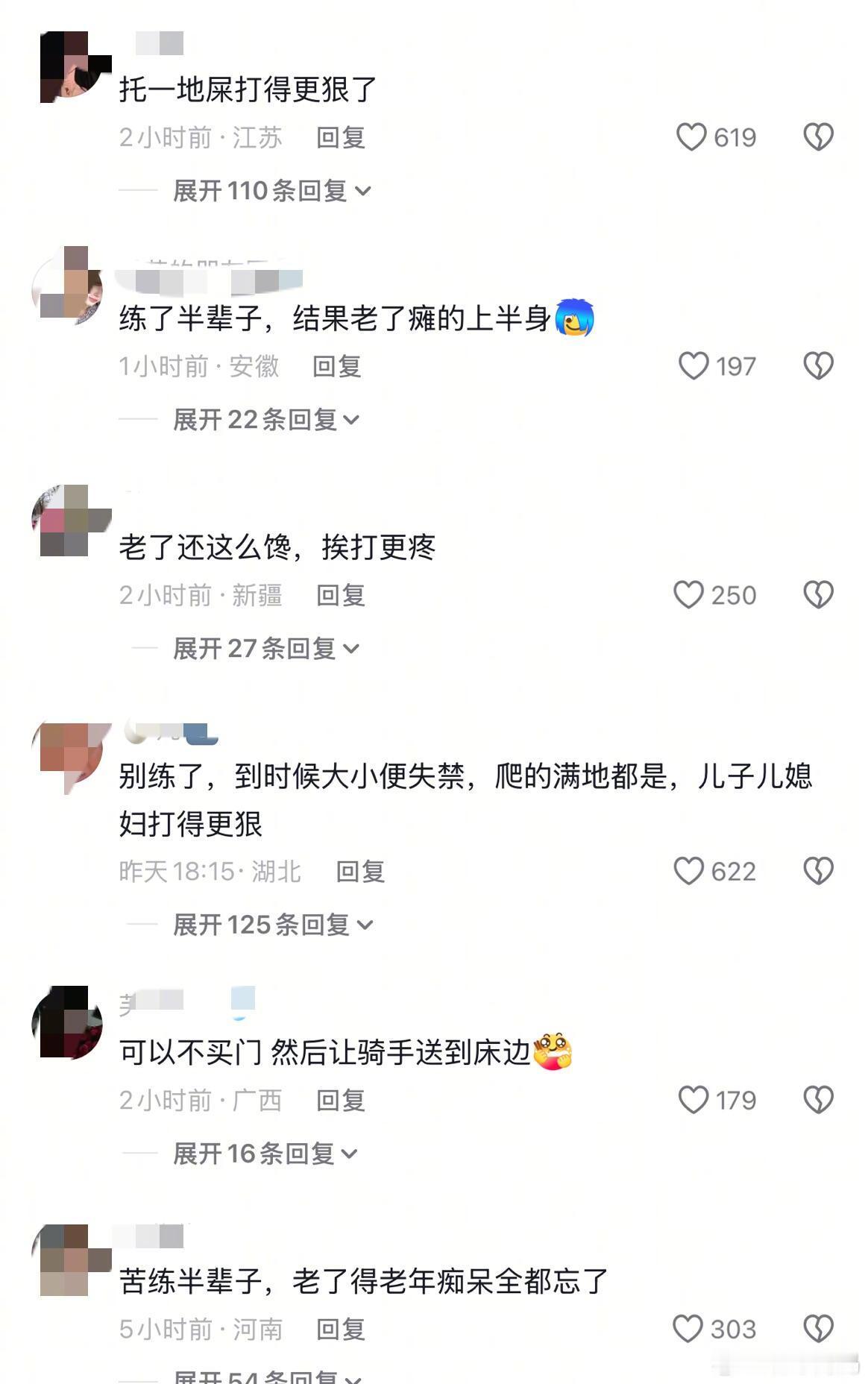Like the 湖北 comment with 622 likes
This screenshot has width=868, height=1384.
click(688, 871)
